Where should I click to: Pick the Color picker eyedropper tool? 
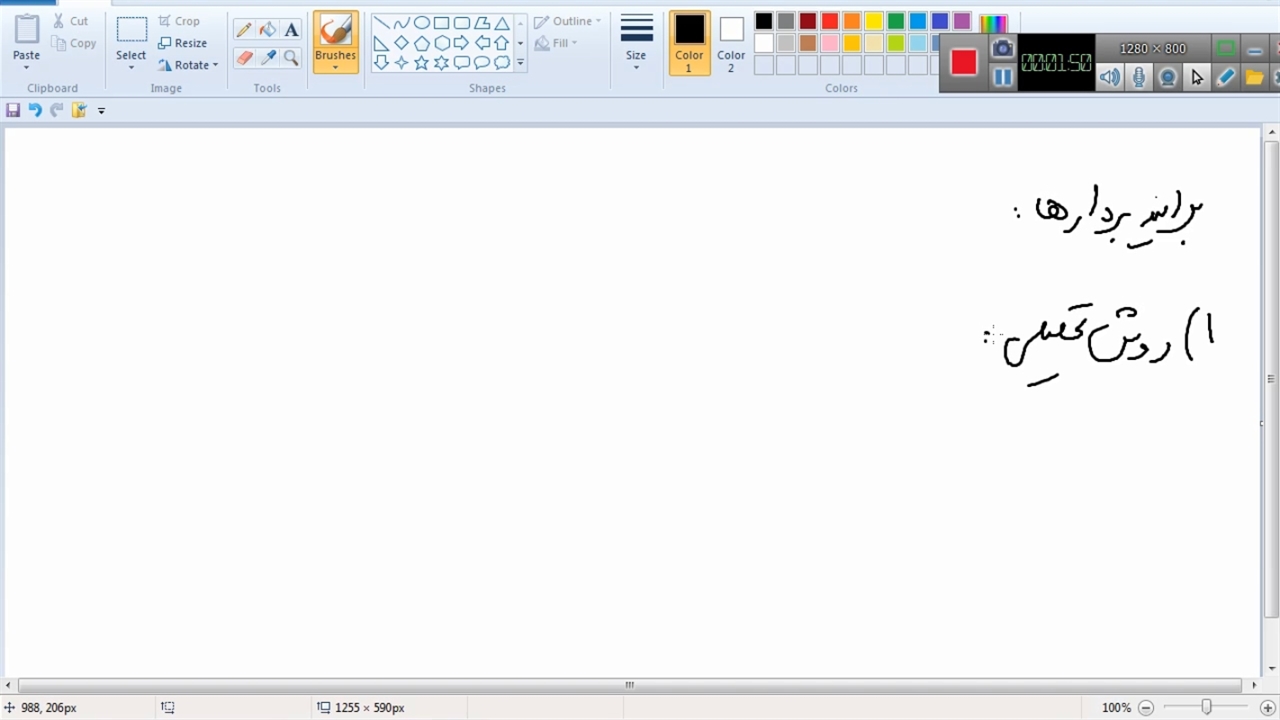point(268,58)
